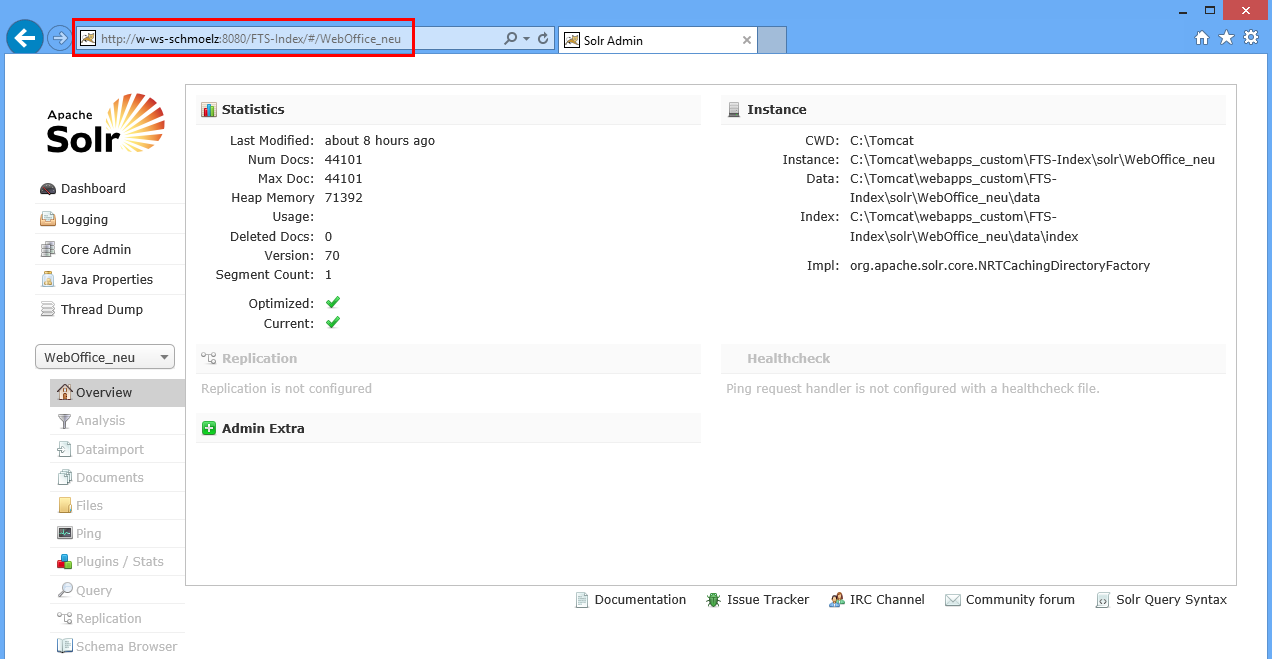Select the Schema Browser icon
This screenshot has height=659, width=1272.
[x=64, y=646]
